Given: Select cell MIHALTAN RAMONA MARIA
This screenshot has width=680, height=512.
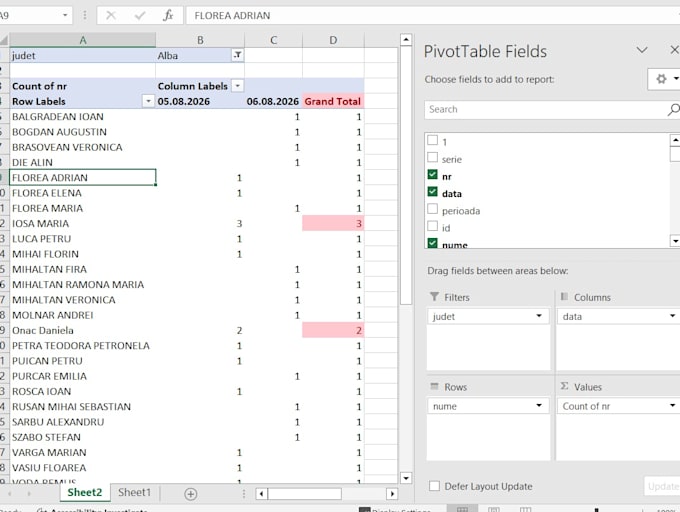Looking at the screenshot, I should click(x=82, y=284).
